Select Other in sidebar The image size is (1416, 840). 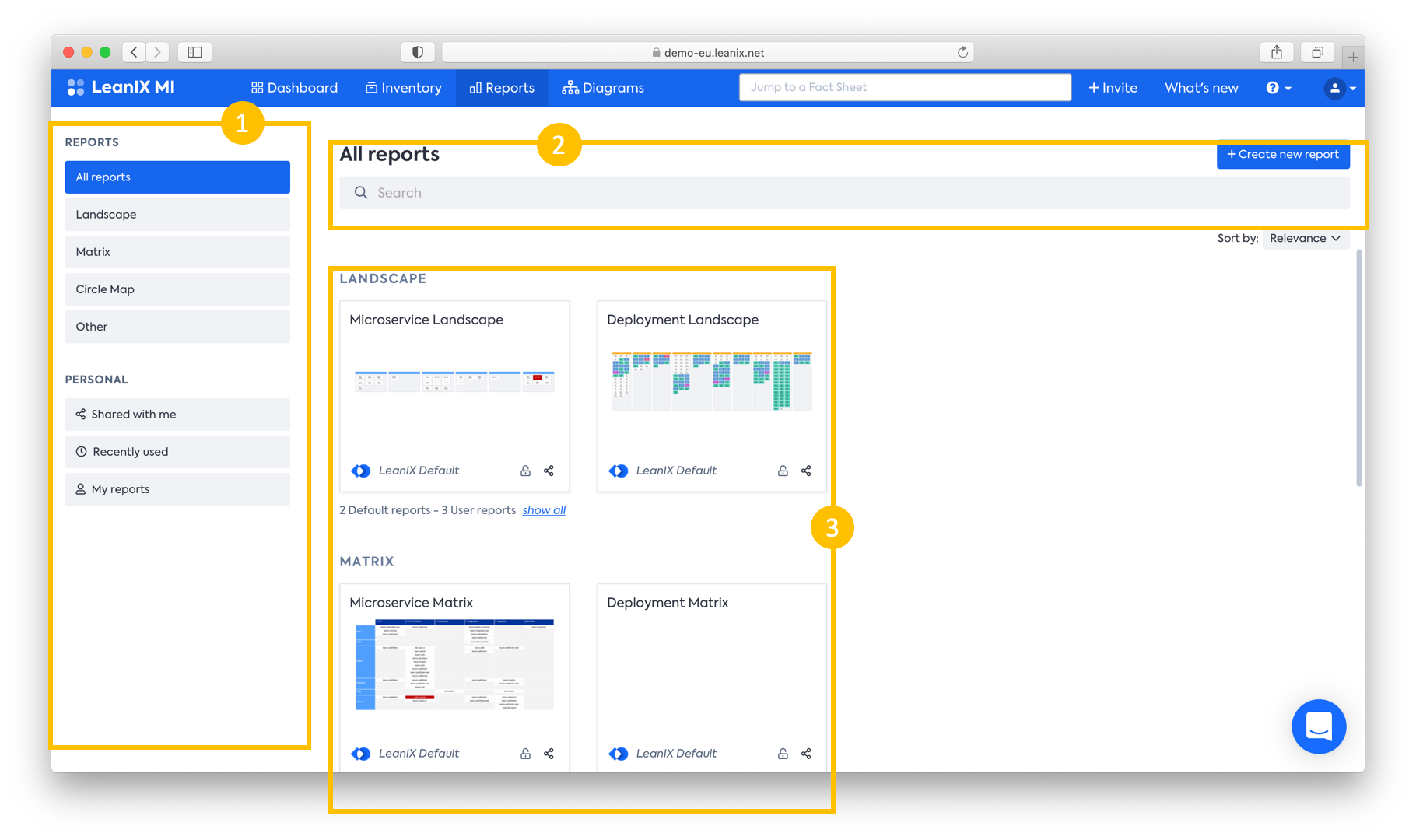(x=177, y=327)
